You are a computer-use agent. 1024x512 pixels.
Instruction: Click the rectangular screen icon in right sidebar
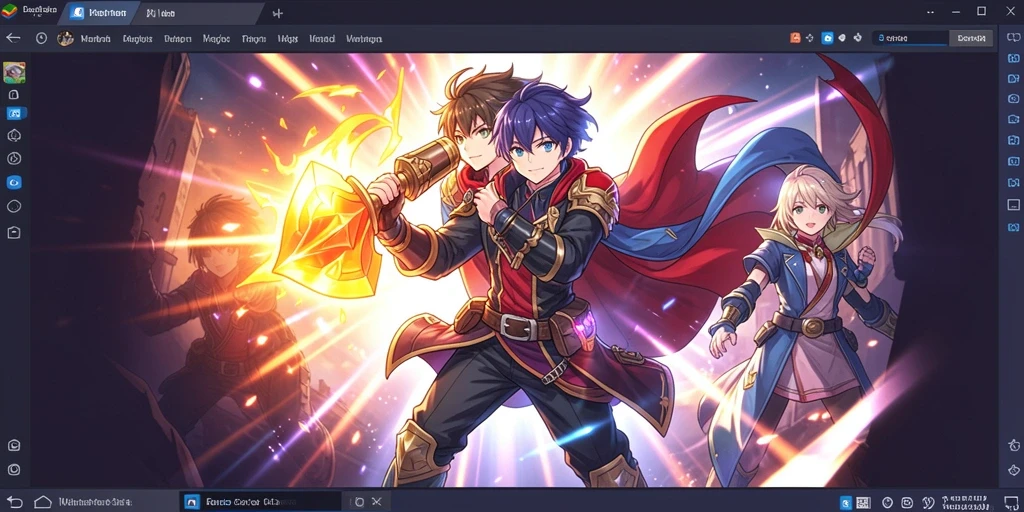(x=1014, y=205)
